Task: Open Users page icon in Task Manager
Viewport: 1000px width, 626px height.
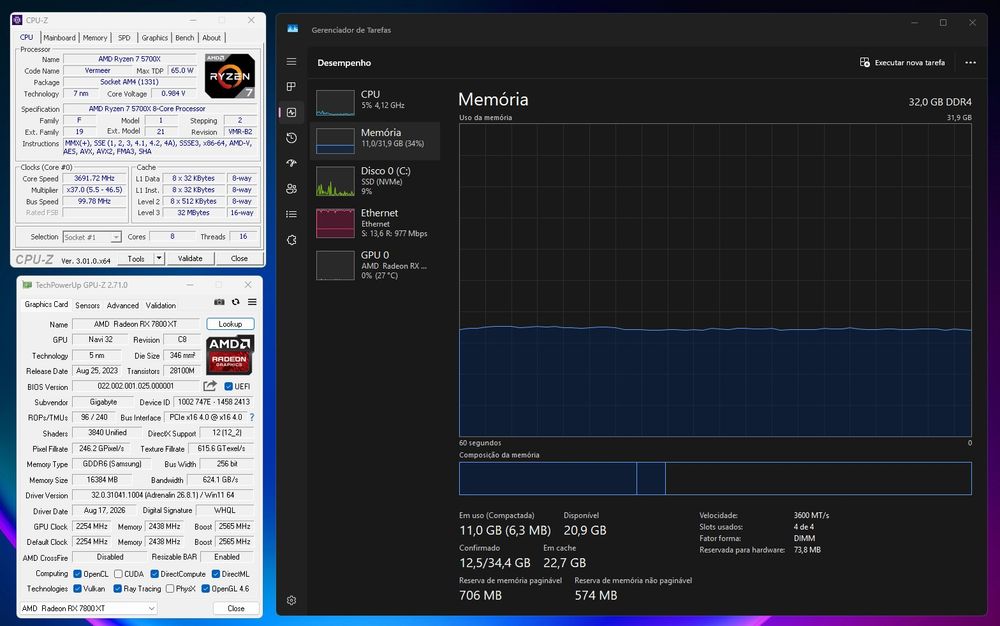Action: pyautogui.click(x=291, y=189)
